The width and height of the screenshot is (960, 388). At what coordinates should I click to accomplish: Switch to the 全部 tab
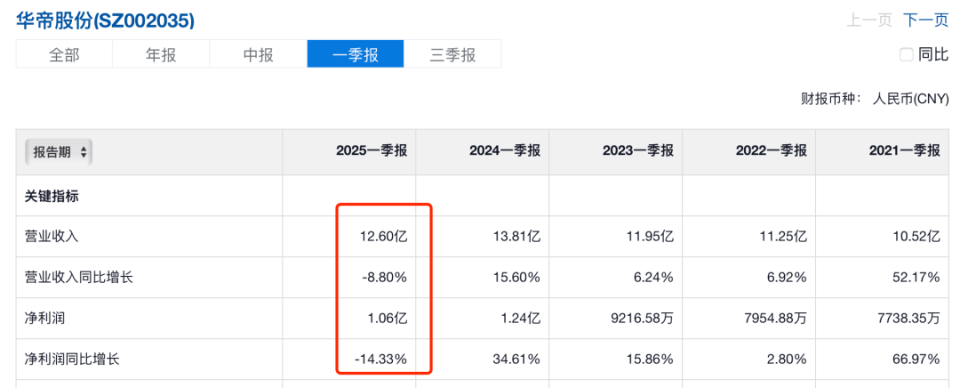coord(64,54)
